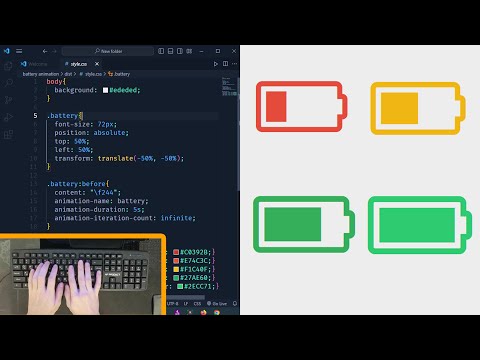Open the #F1C40F color swatch
Image resolution: width=480 pixels, height=360 pixels.
coord(176,269)
